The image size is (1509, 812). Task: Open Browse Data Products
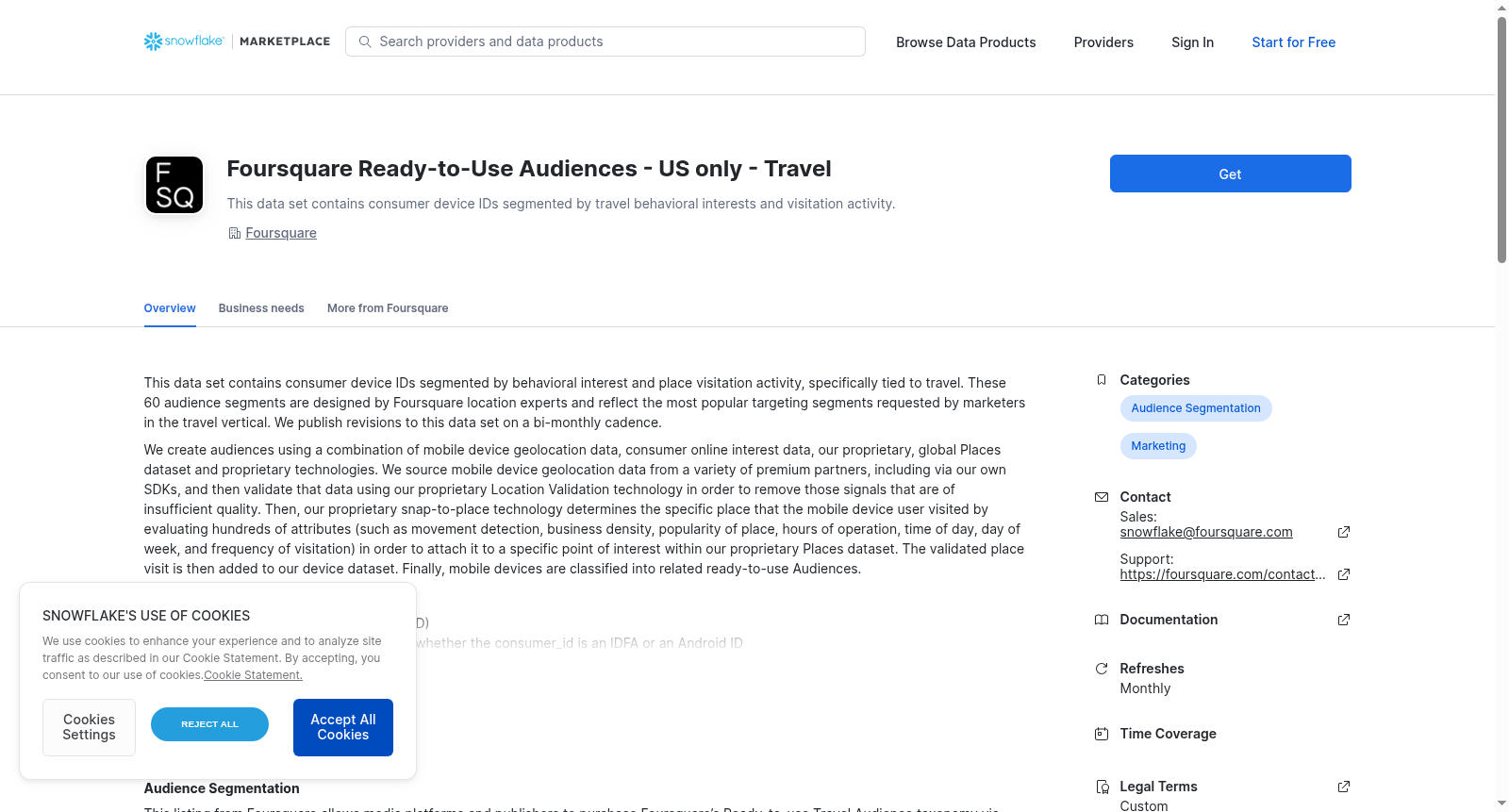click(x=966, y=42)
